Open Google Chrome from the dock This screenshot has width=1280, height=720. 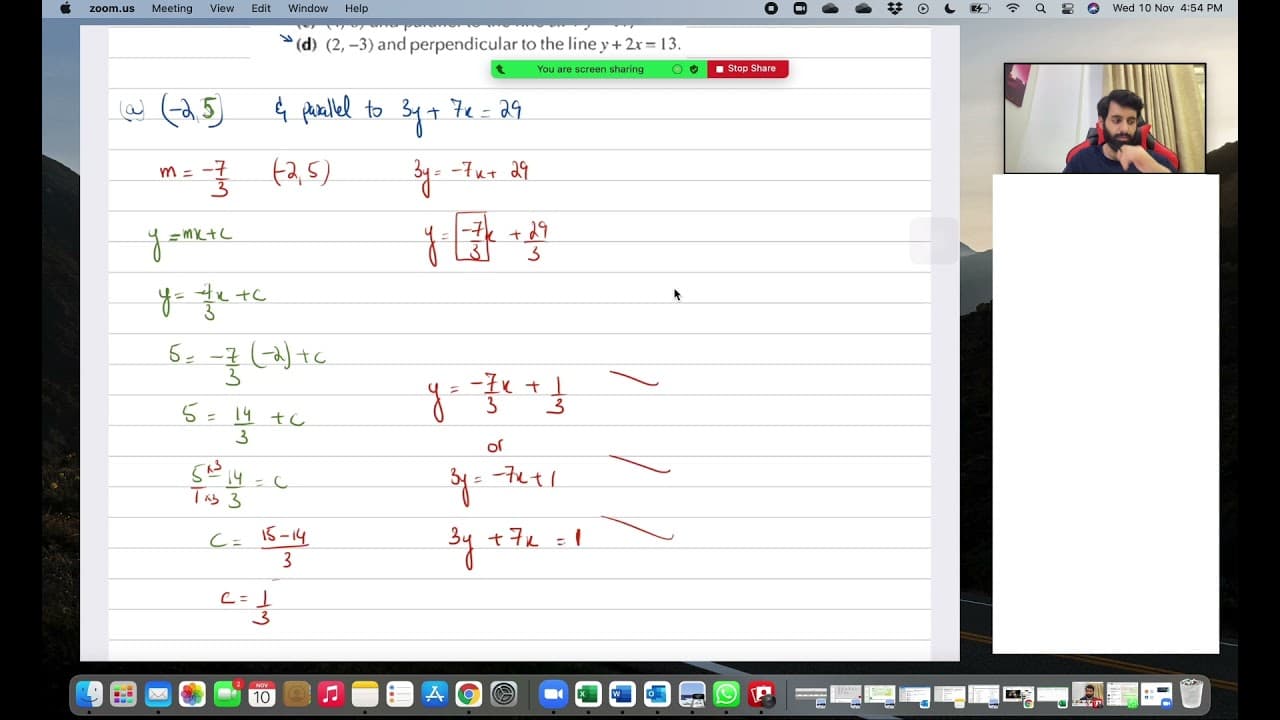pos(469,694)
